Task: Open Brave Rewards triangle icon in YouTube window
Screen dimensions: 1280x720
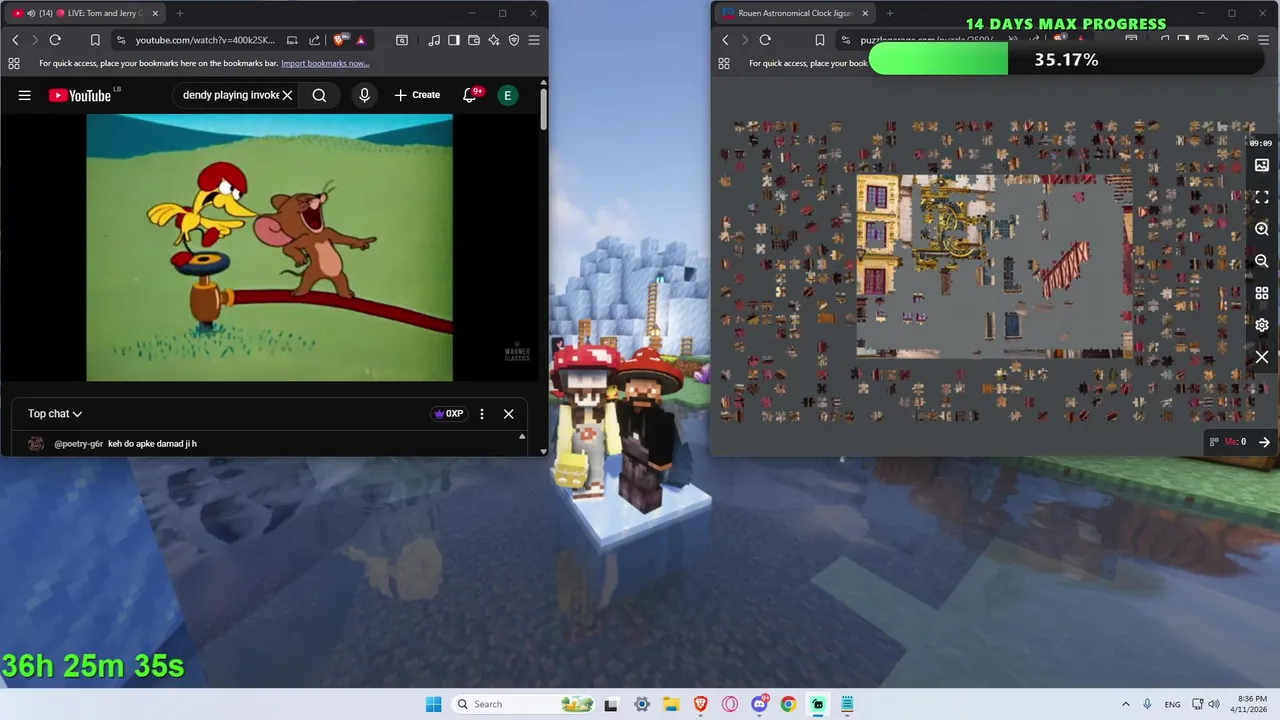Action: click(x=361, y=40)
